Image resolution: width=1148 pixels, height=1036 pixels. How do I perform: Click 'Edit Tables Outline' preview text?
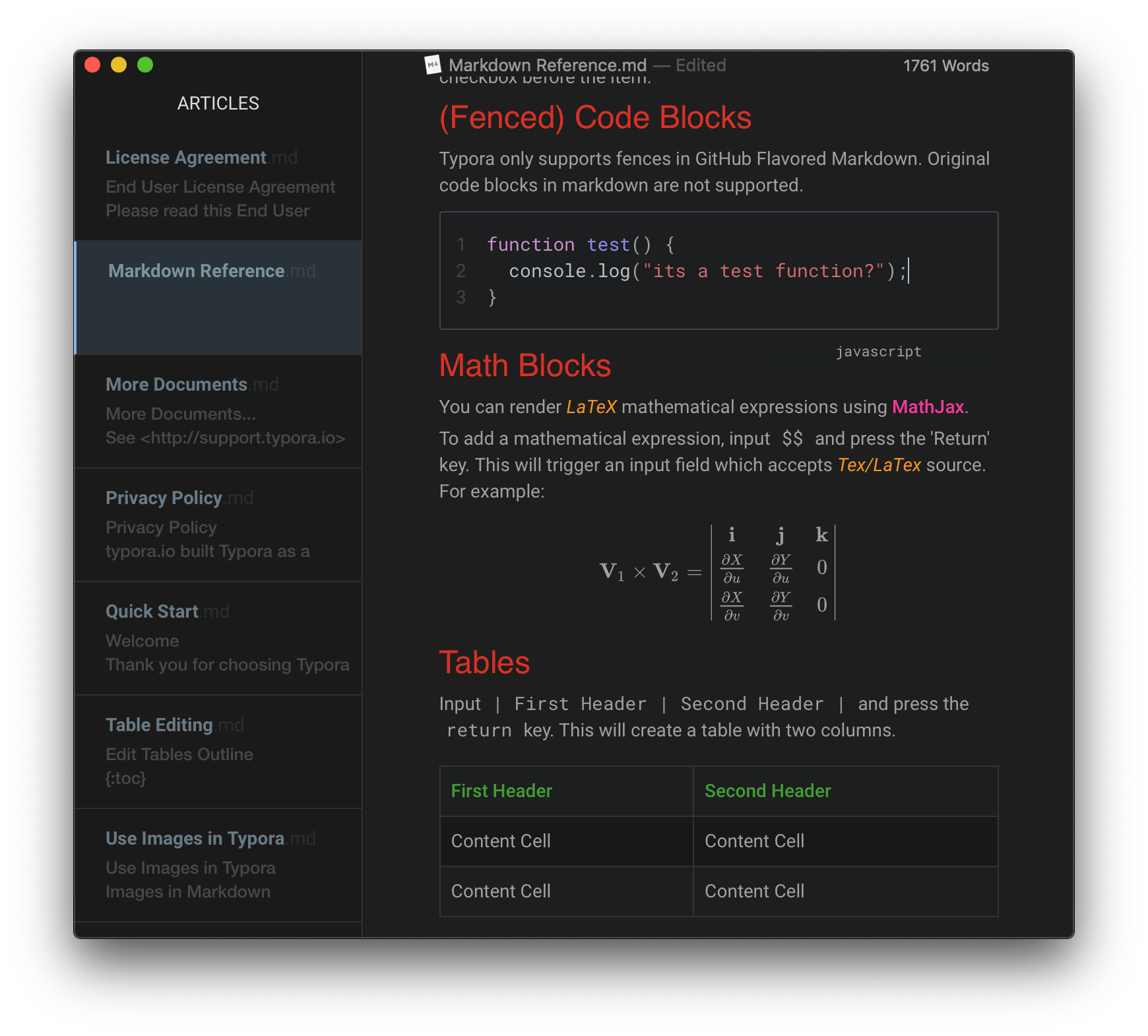point(179,754)
